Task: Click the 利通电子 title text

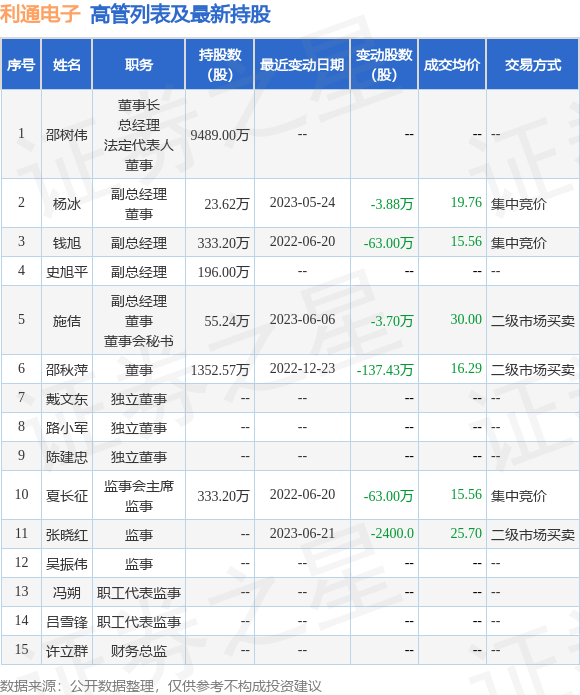Action: [40, 14]
